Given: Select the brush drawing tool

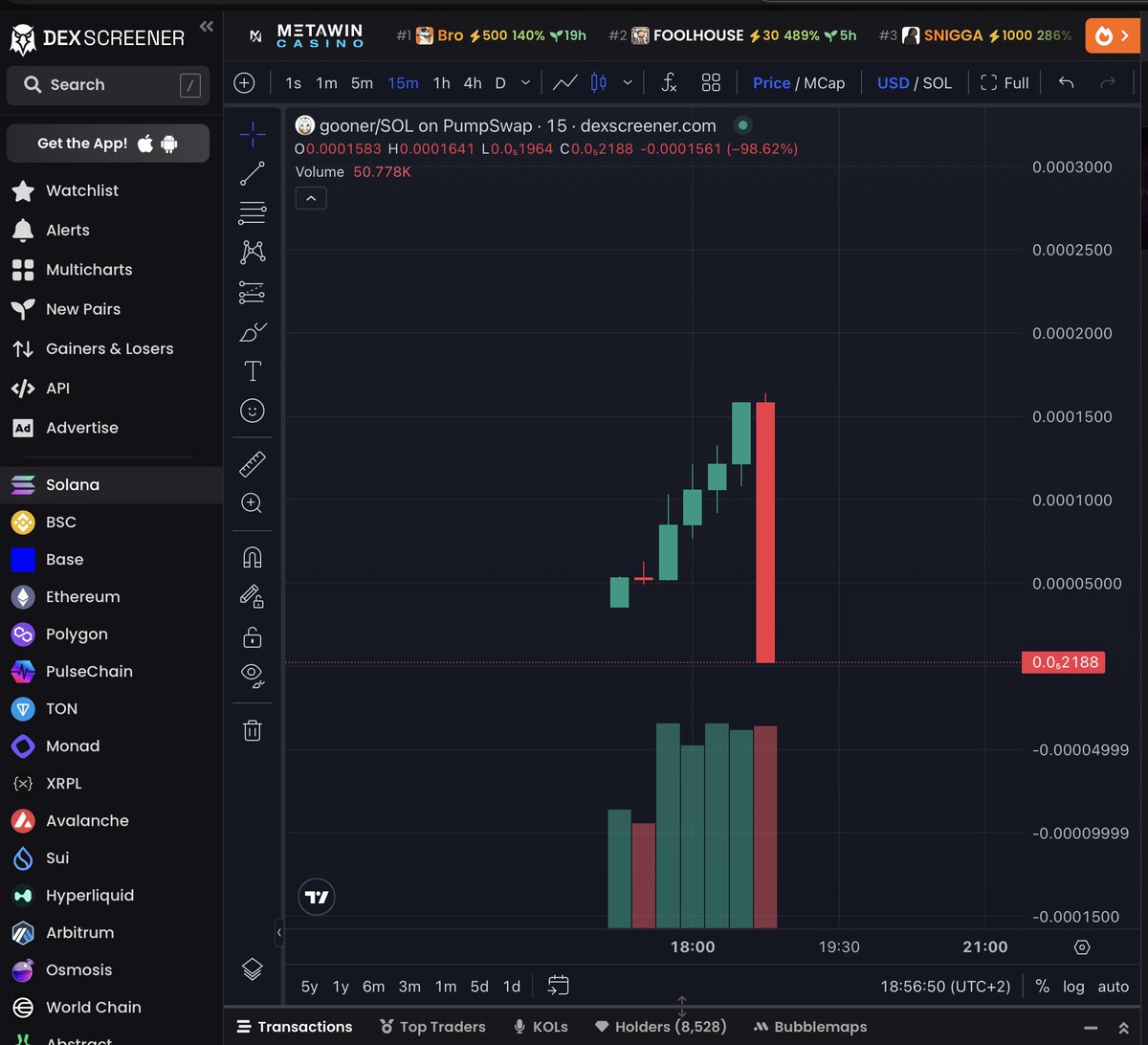Looking at the screenshot, I should [253, 332].
